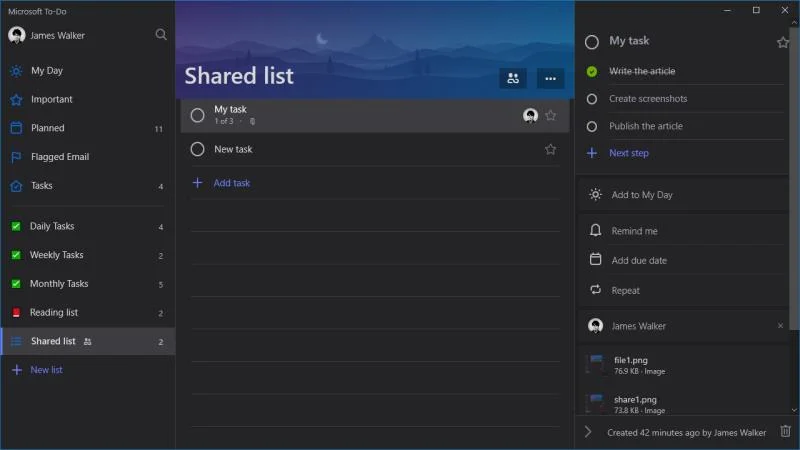
Task: Click the detail panel vertical scrollbar
Action: tap(794, 179)
